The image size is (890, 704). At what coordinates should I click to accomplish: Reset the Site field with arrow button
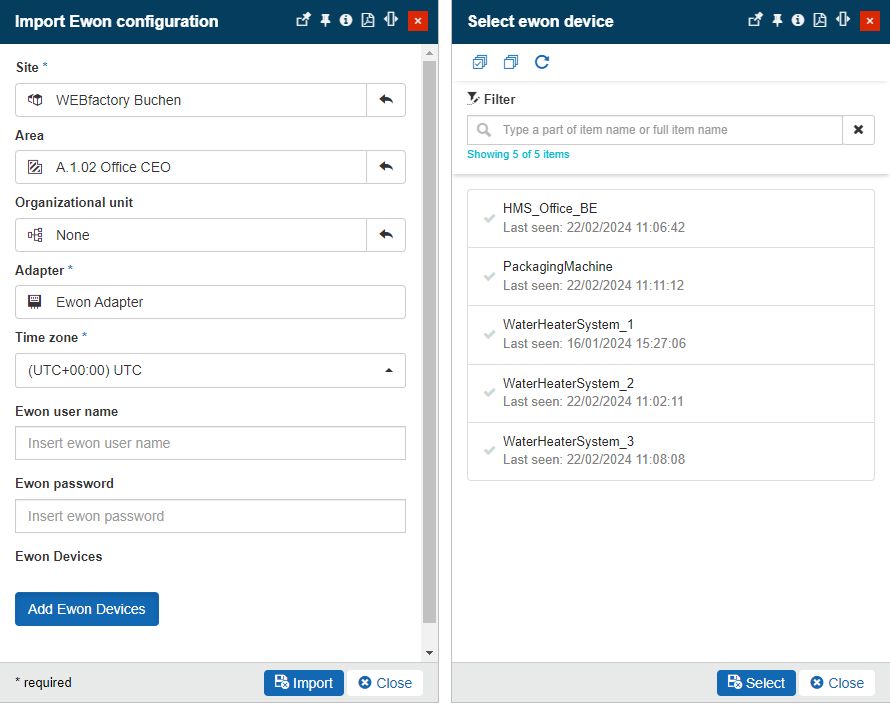(386, 100)
